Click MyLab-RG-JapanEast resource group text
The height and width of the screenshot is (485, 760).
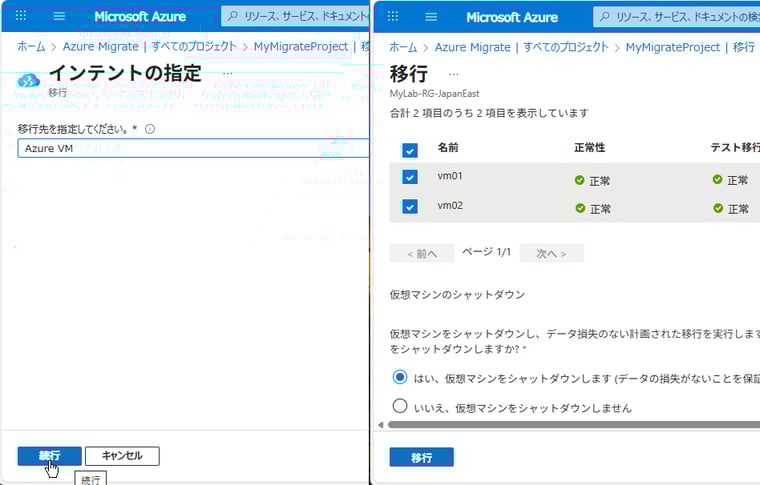coord(434,94)
